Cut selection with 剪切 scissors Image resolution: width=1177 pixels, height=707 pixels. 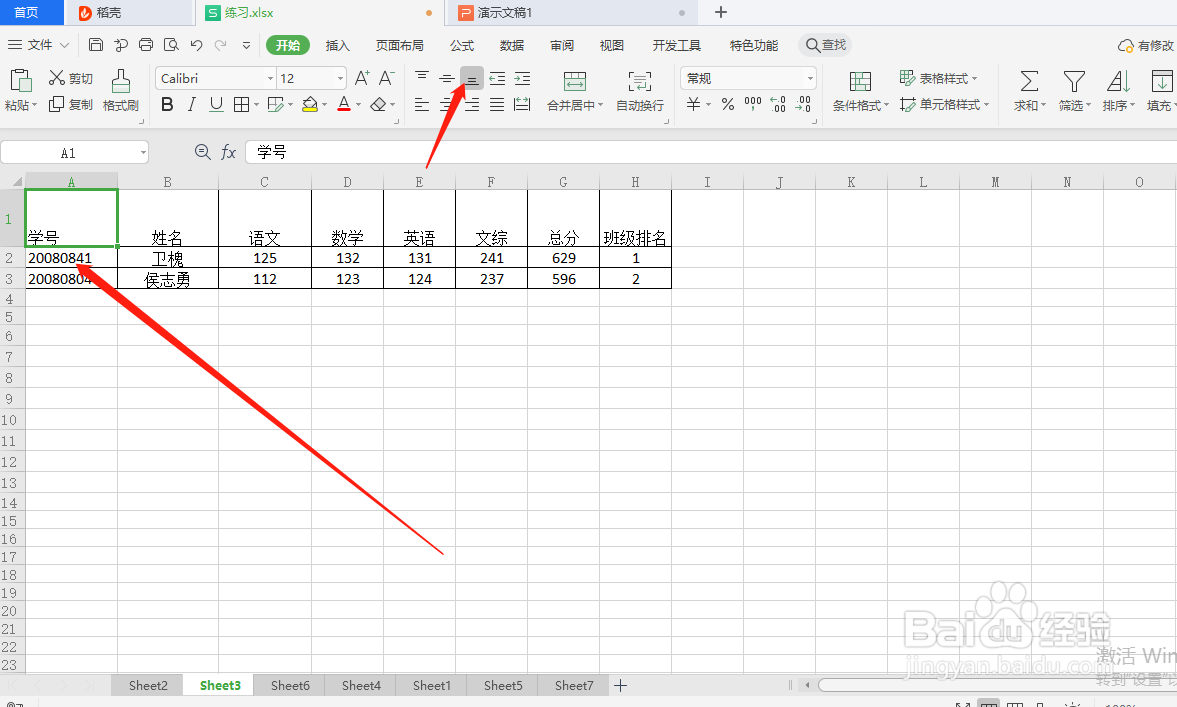(71, 78)
